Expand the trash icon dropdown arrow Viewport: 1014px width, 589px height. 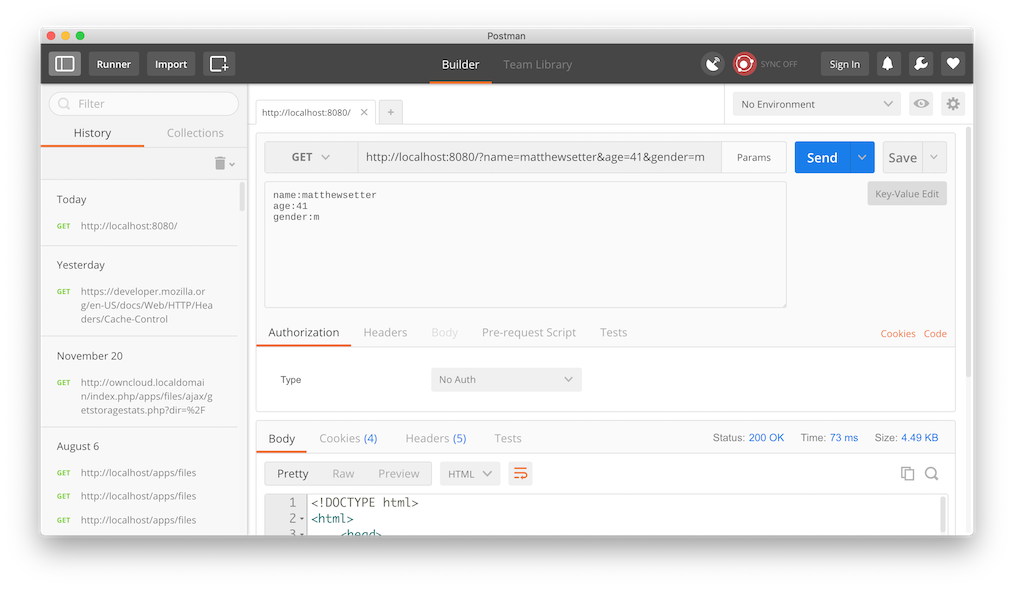[x=232, y=164]
